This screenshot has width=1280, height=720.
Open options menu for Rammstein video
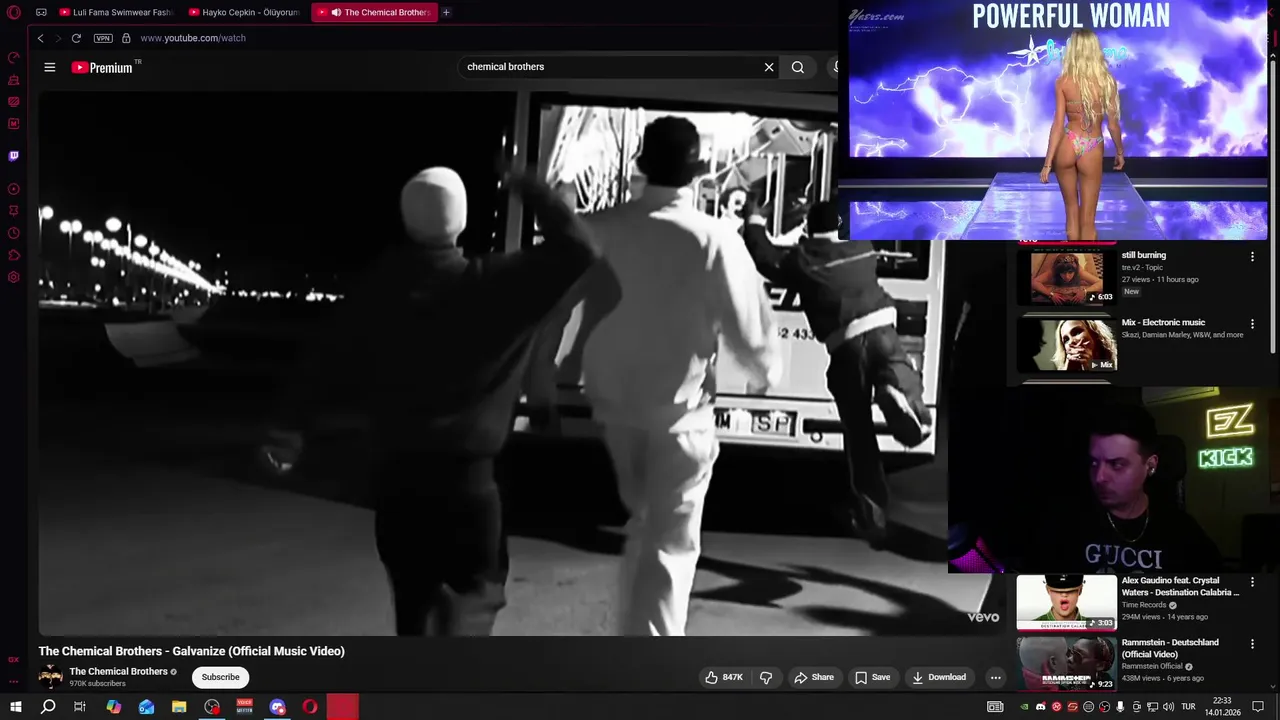1252,643
